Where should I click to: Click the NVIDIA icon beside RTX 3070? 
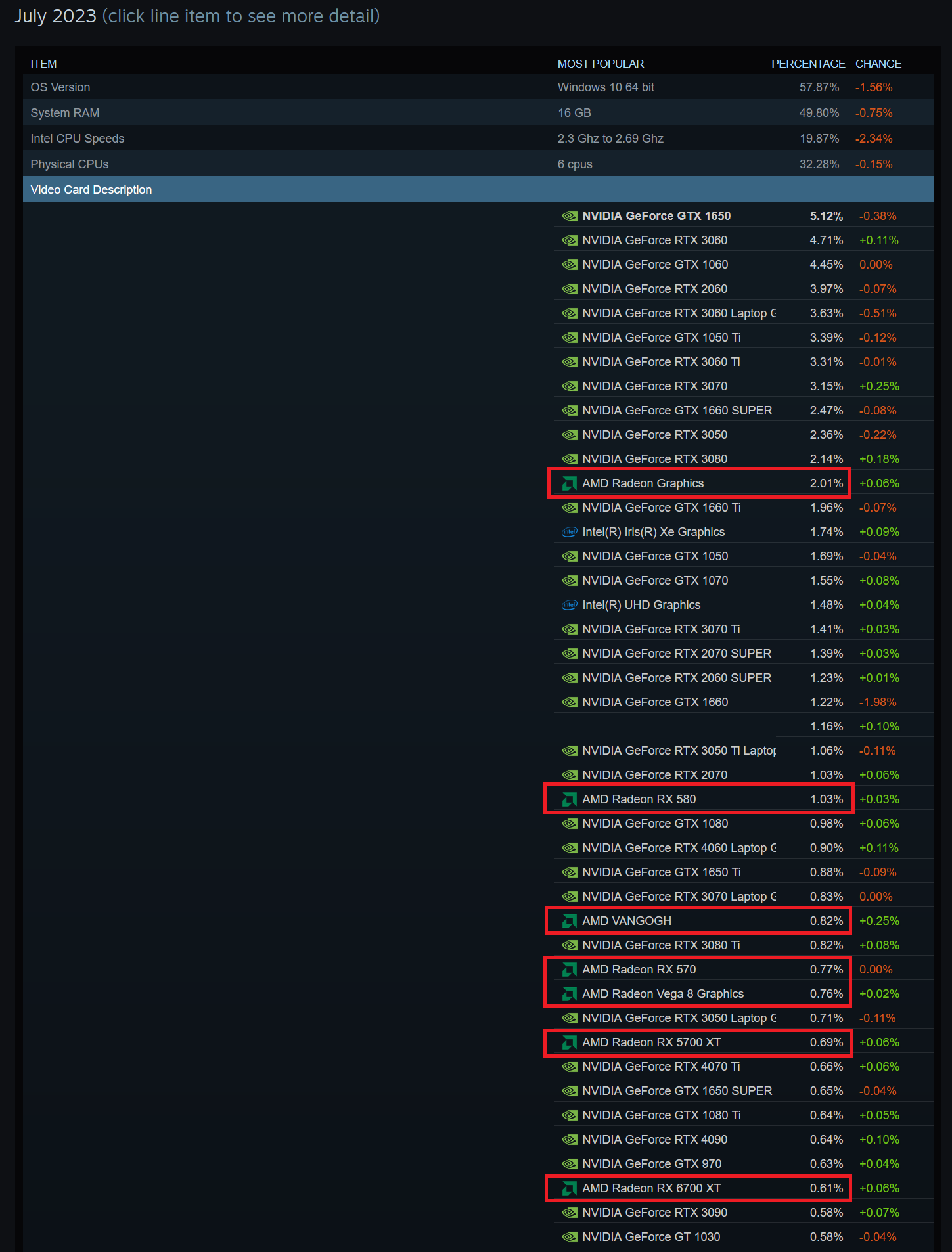tap(570, 386)
